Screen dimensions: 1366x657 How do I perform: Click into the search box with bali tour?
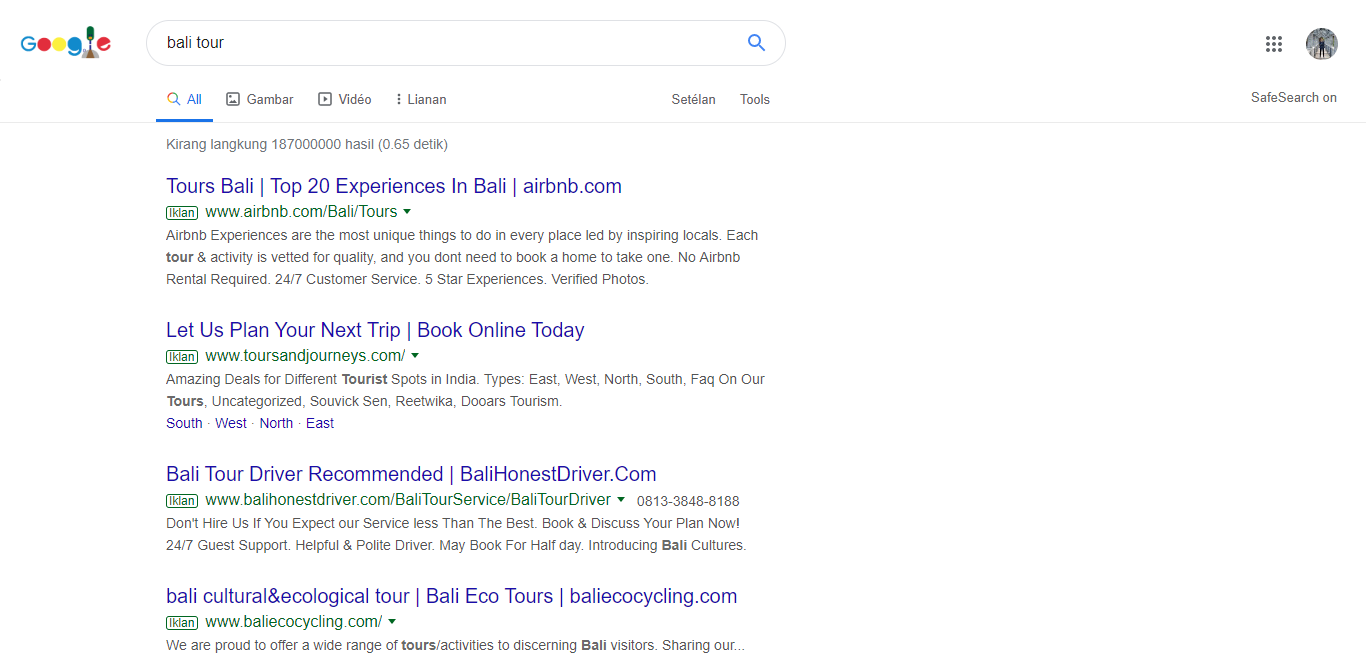(x=440, y=43)
